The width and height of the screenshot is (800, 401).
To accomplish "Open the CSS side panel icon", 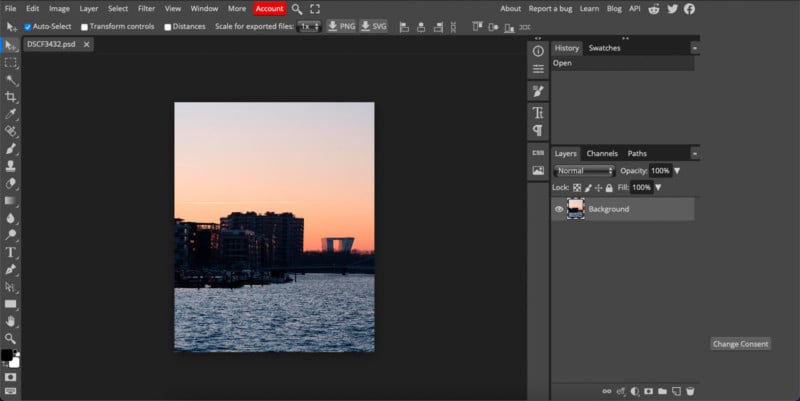I will click(538, 153).
